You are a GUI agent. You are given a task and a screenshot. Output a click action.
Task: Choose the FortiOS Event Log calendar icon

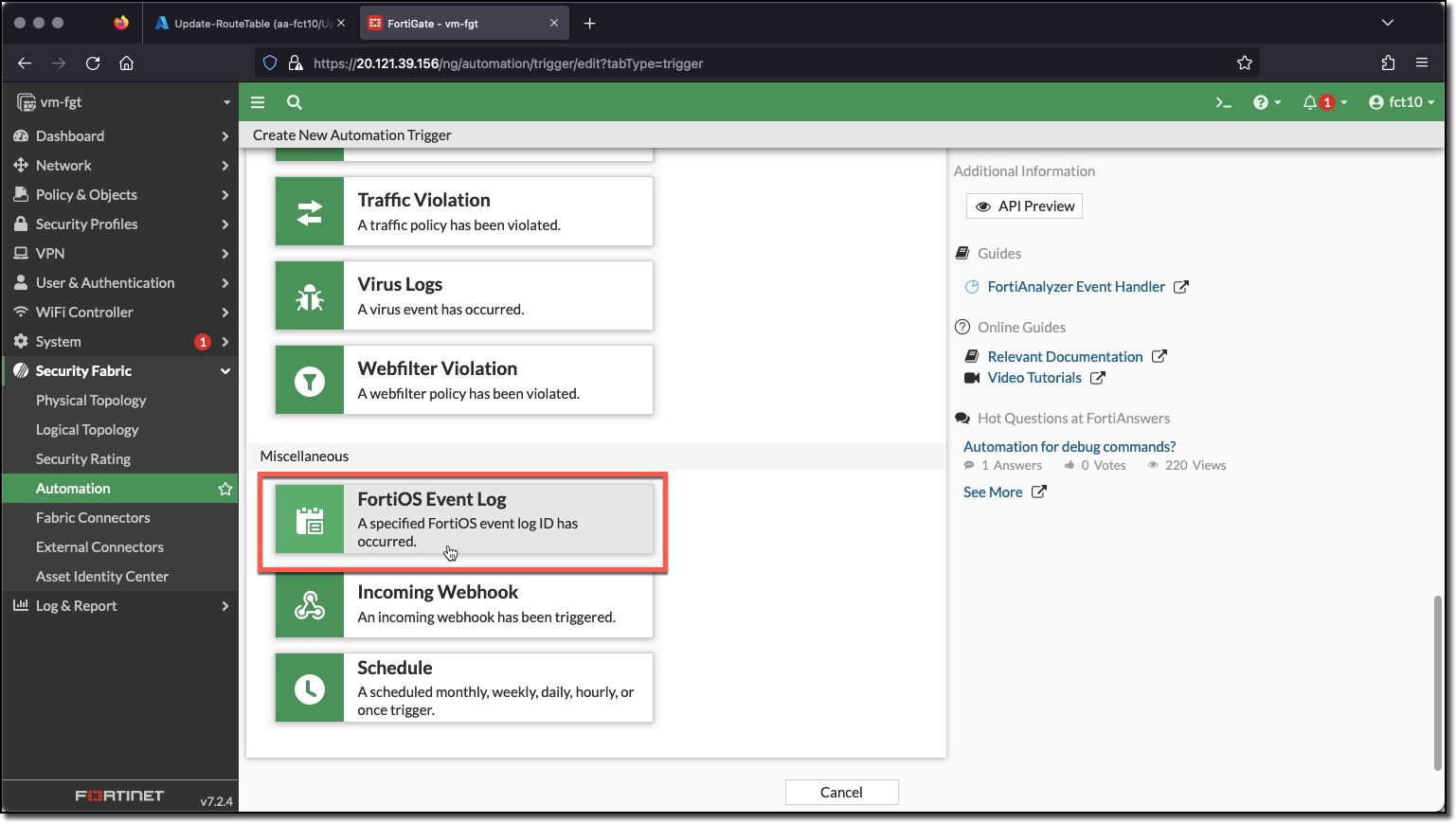coord(310,520)
